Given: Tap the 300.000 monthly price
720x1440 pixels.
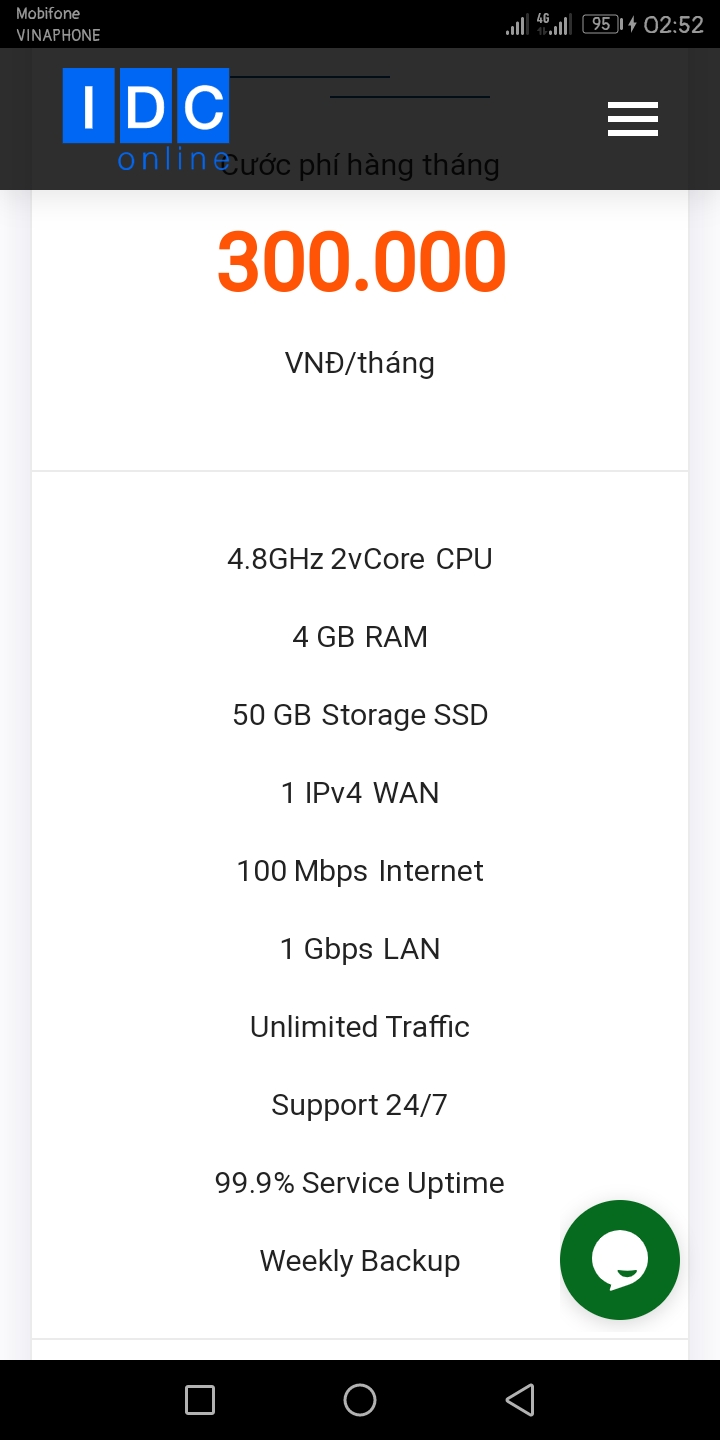Looking at the screenshot, I should click(x=361, y=262).
